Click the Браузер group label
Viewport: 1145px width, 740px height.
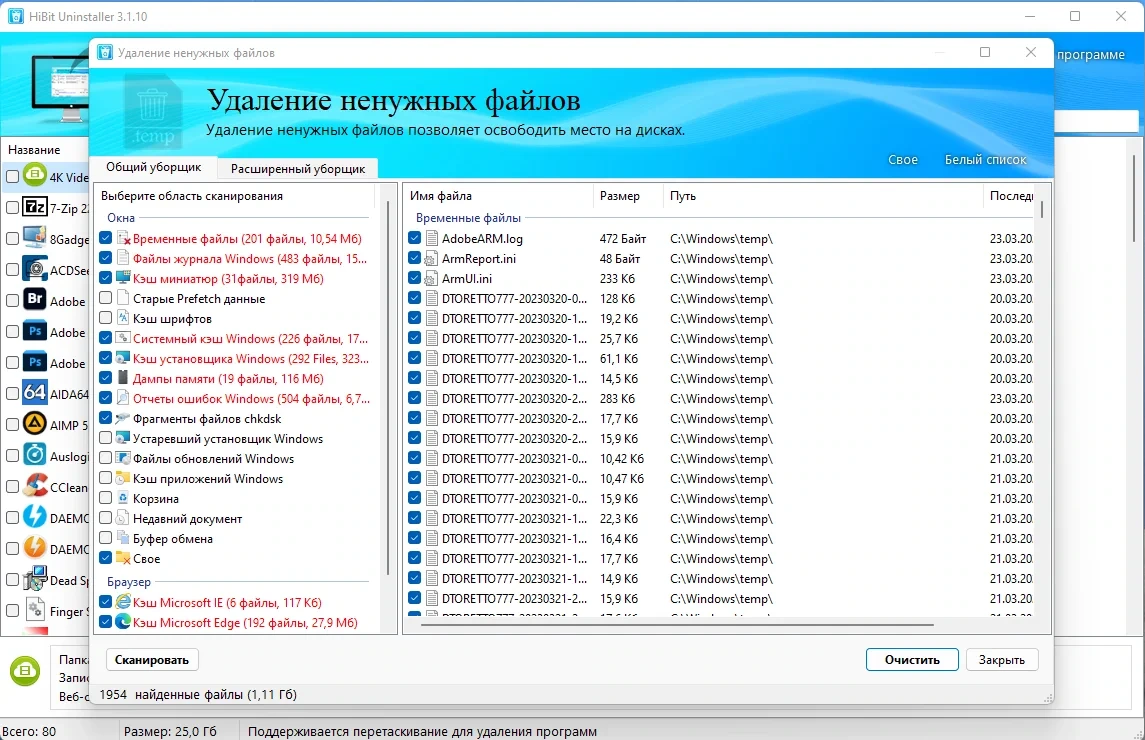pyautogui.click(x=129, y=581)
